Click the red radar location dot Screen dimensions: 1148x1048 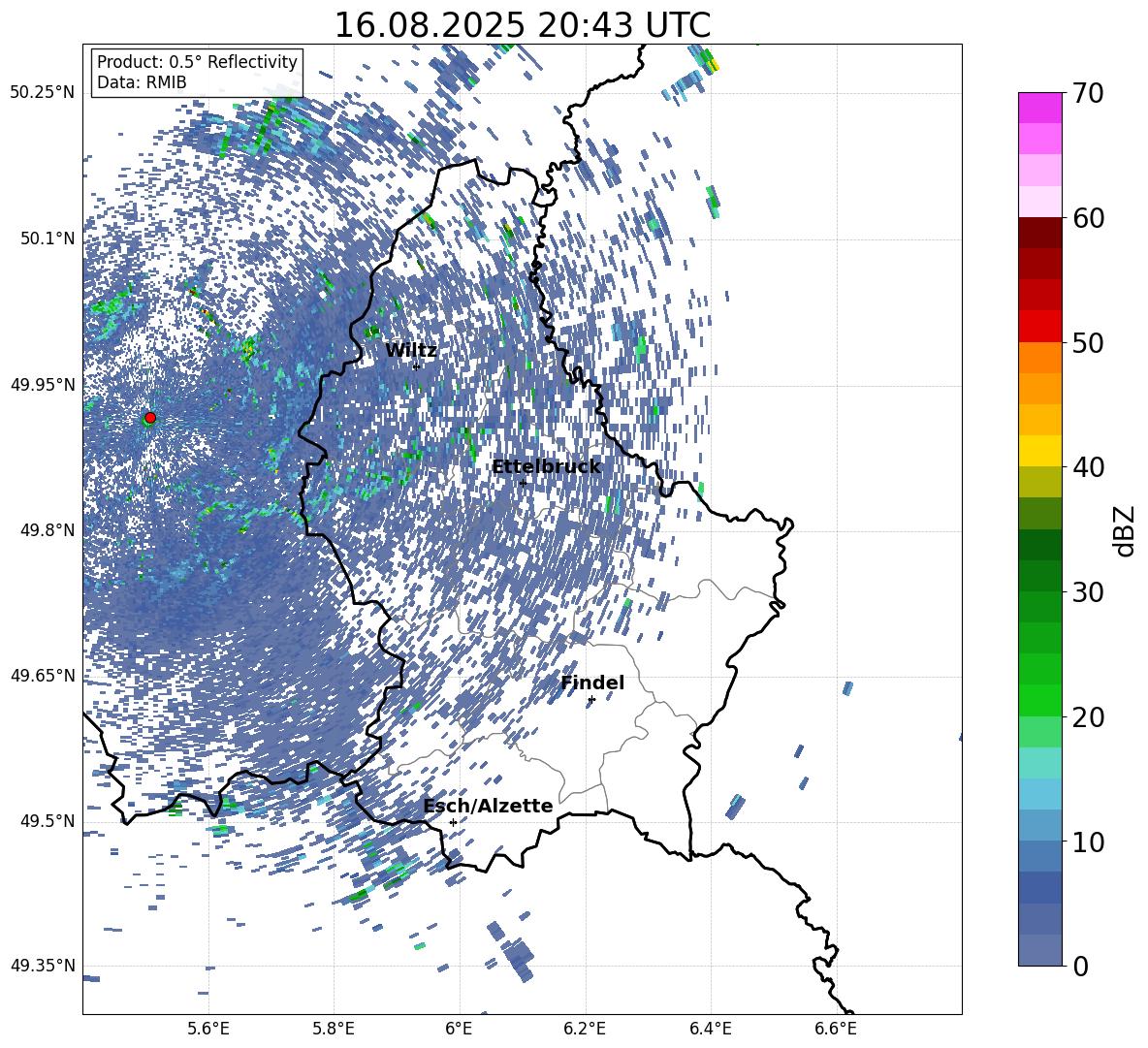pos(150,418)
